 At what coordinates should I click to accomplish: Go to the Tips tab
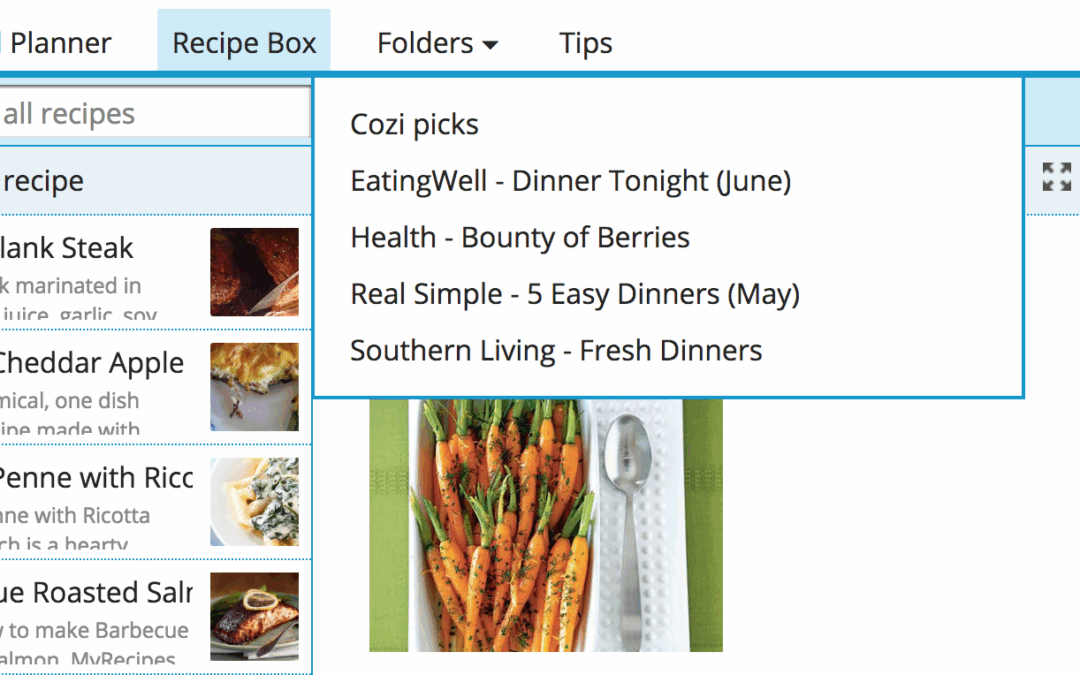point(585,43)
